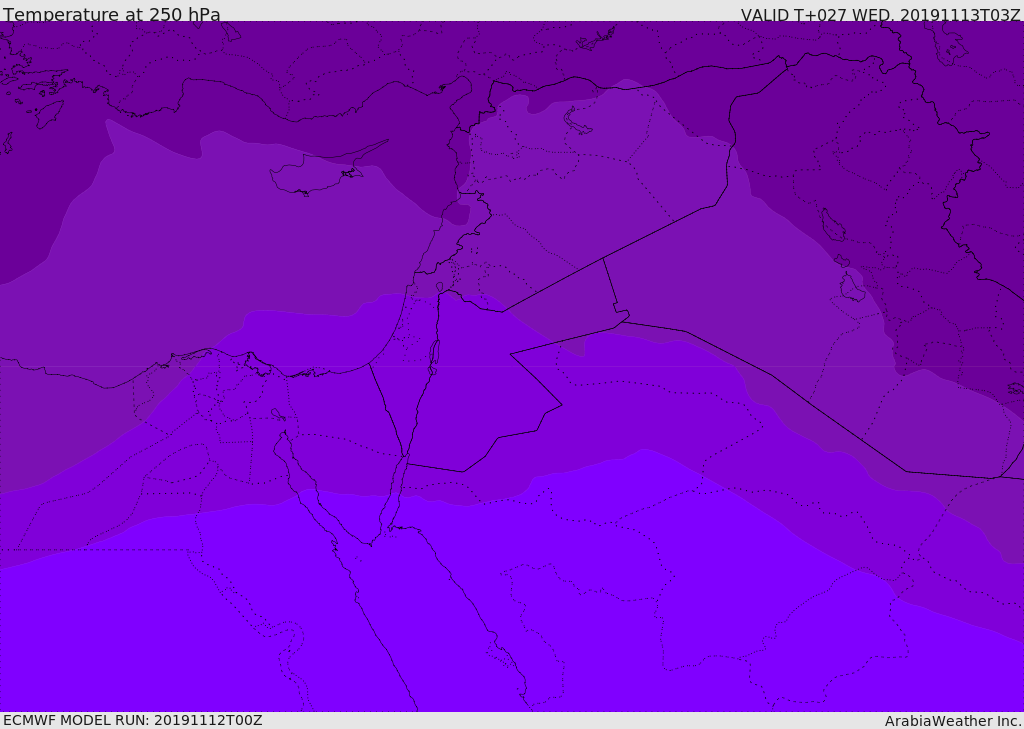This screenshot has width=1024, height=729.
Task: Pick the darkest purple band over Turkey
Action: [300, 60]
